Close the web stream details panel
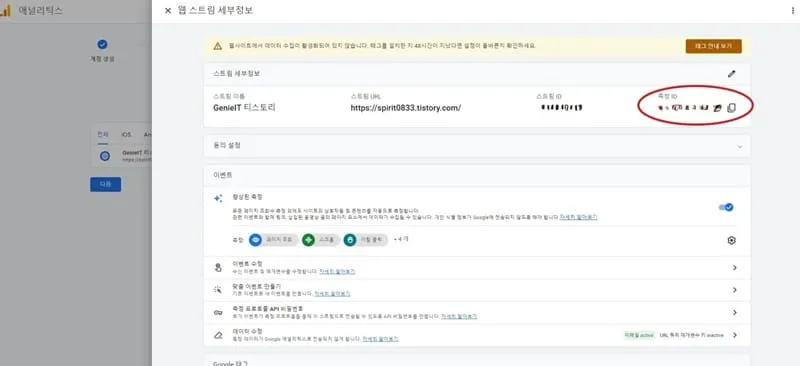Screen dimensions: 800x366 [167, 11]
